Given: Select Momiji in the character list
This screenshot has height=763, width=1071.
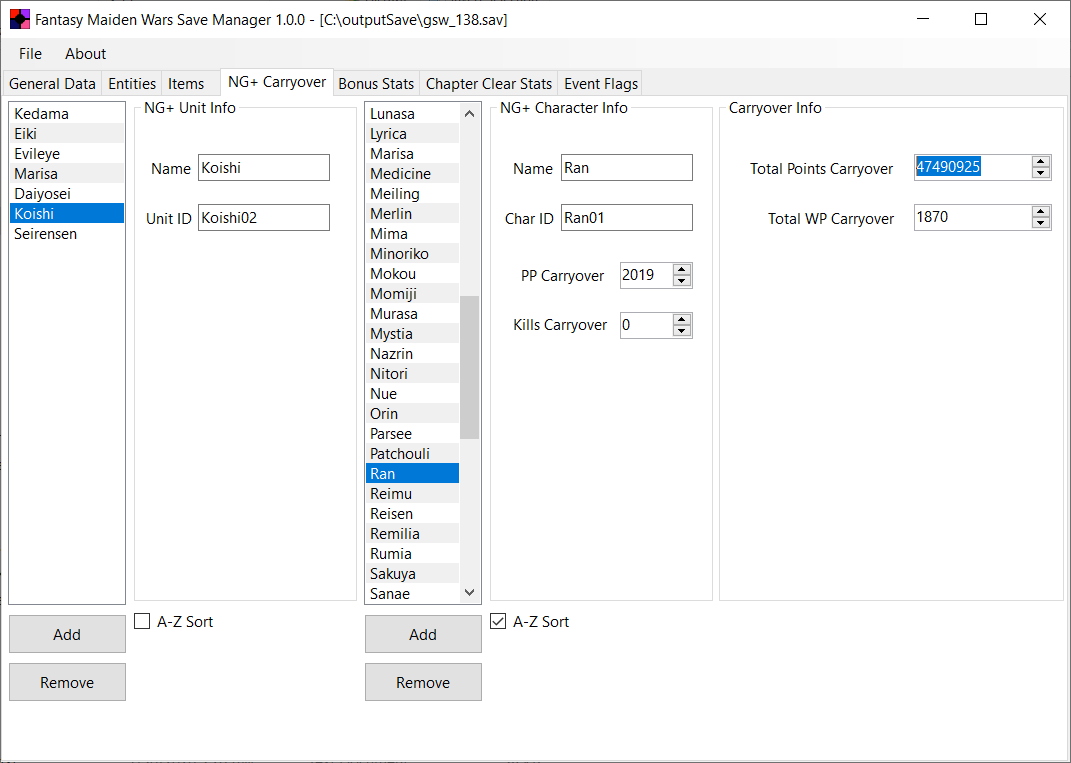Looking at the screenshot, I should [413, 294].
